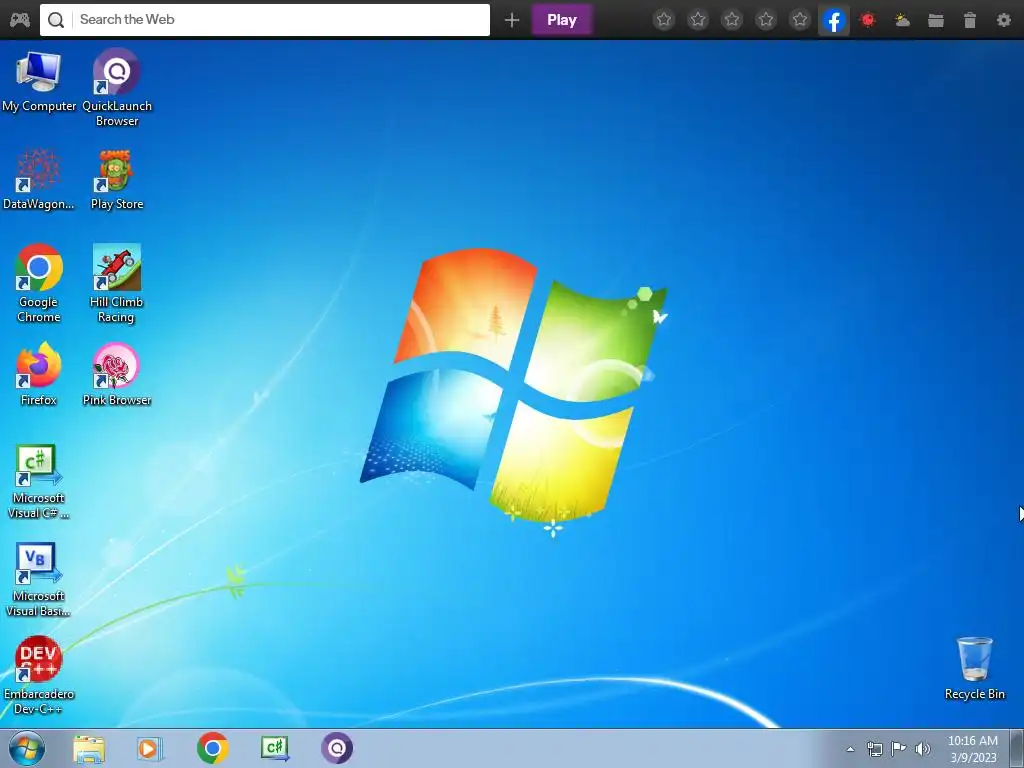
Task: Select the Embarcadero Dev-C++ desktop shortcut
Action: pos(39,675)
